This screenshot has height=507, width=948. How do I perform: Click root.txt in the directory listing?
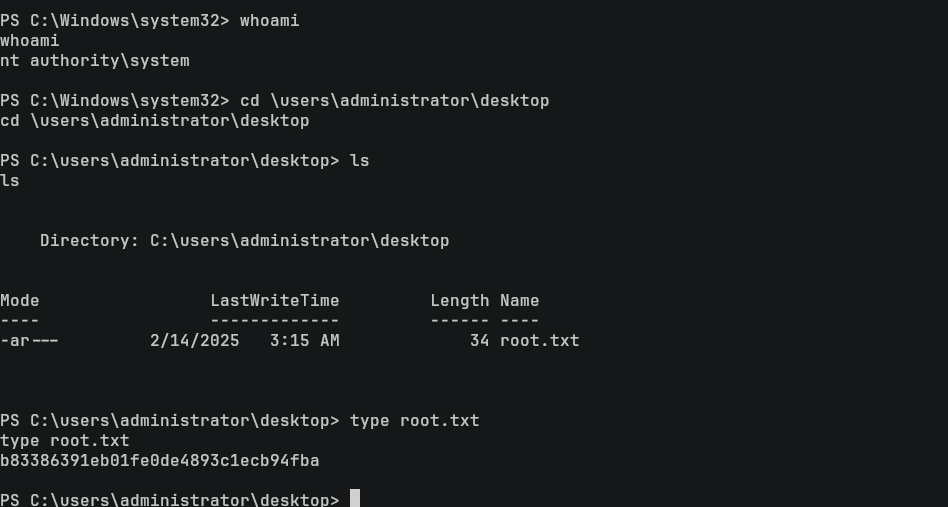[539, 341]
